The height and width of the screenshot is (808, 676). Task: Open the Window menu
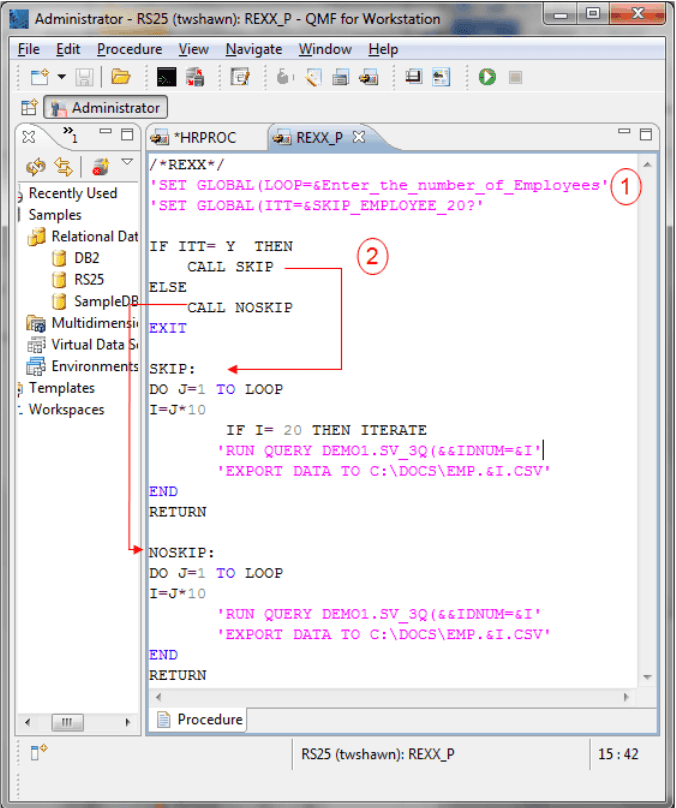[325, 49]
